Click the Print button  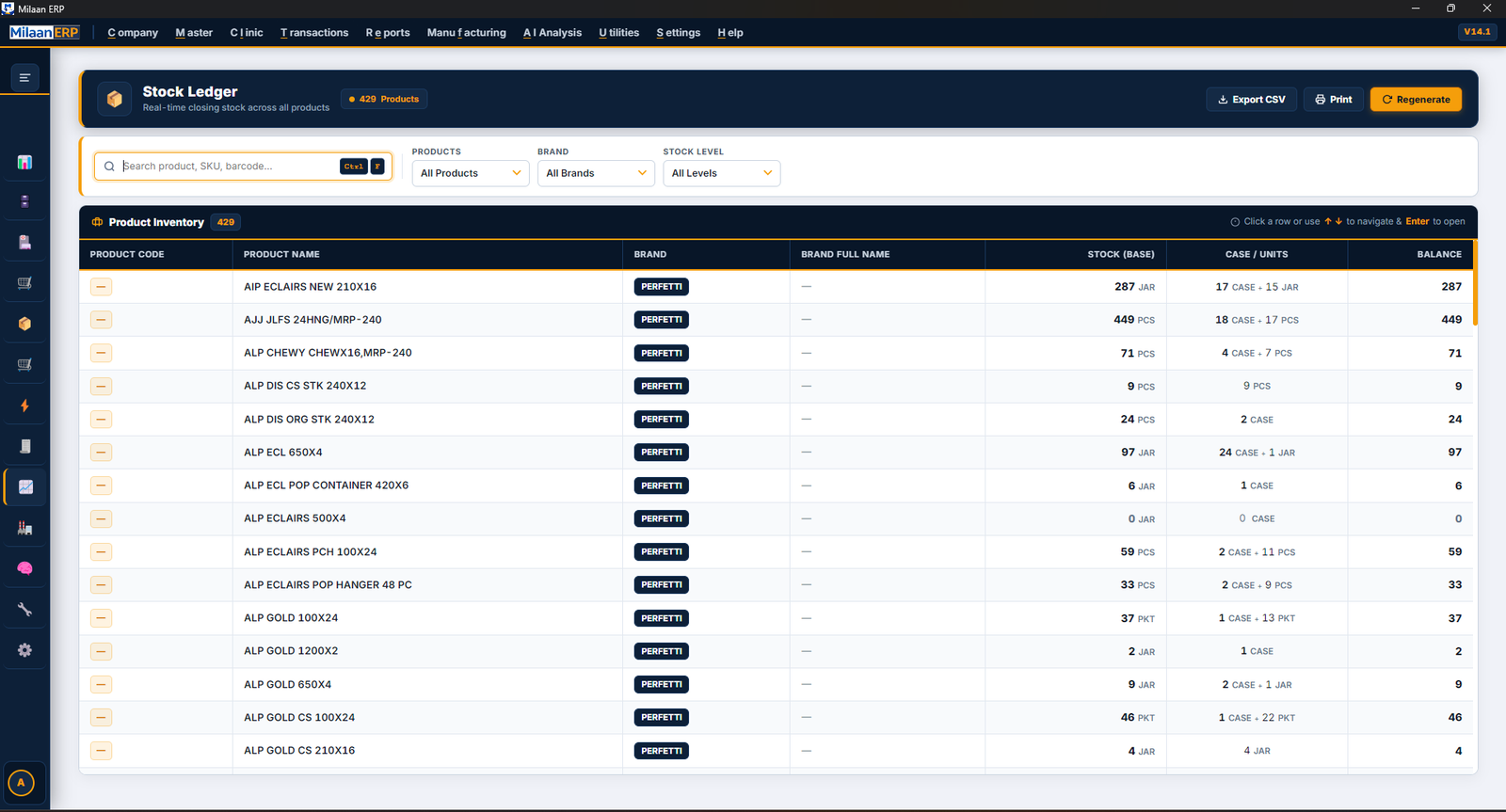(1334, 99)
